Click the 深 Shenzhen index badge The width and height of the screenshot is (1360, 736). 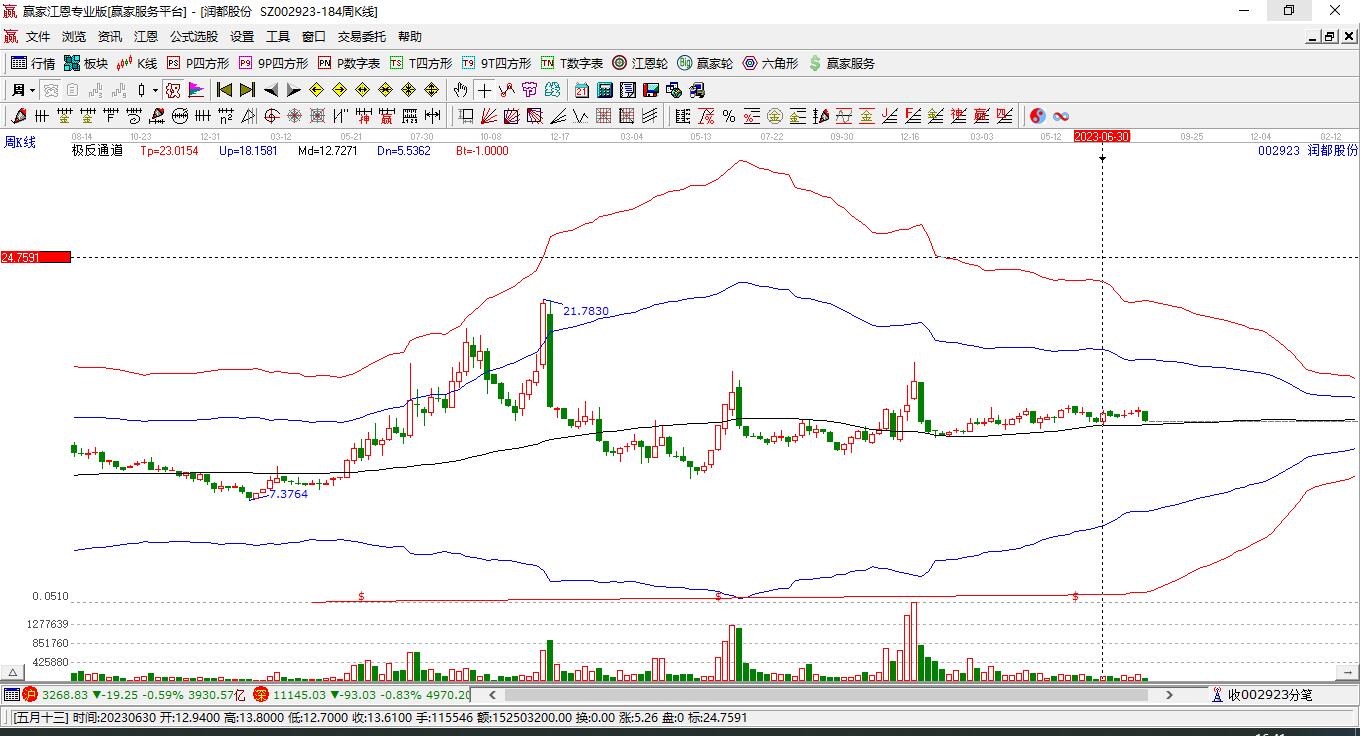point(261,694)
